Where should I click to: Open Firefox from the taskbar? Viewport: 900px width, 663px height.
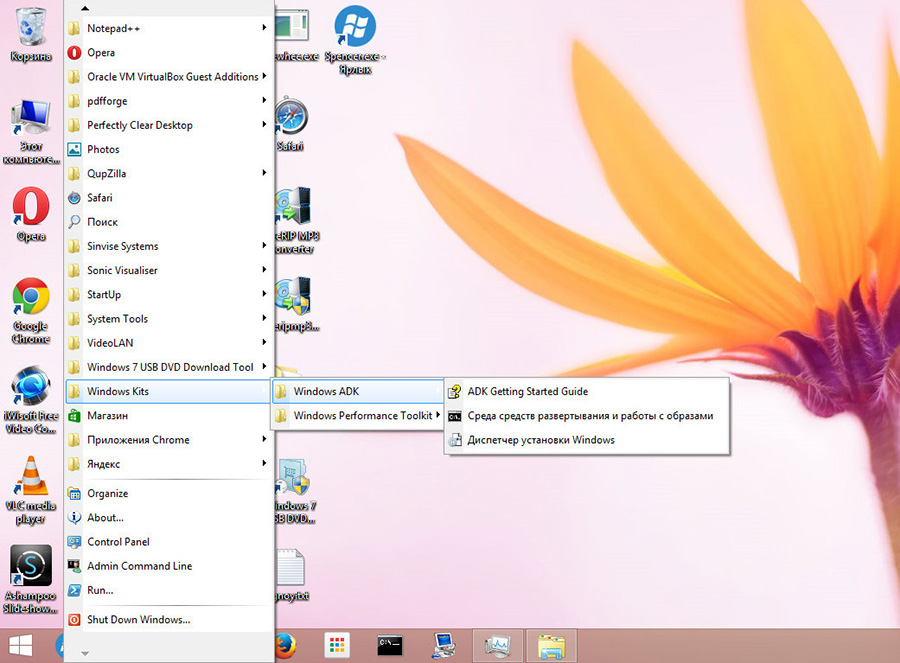coord(285,646)
